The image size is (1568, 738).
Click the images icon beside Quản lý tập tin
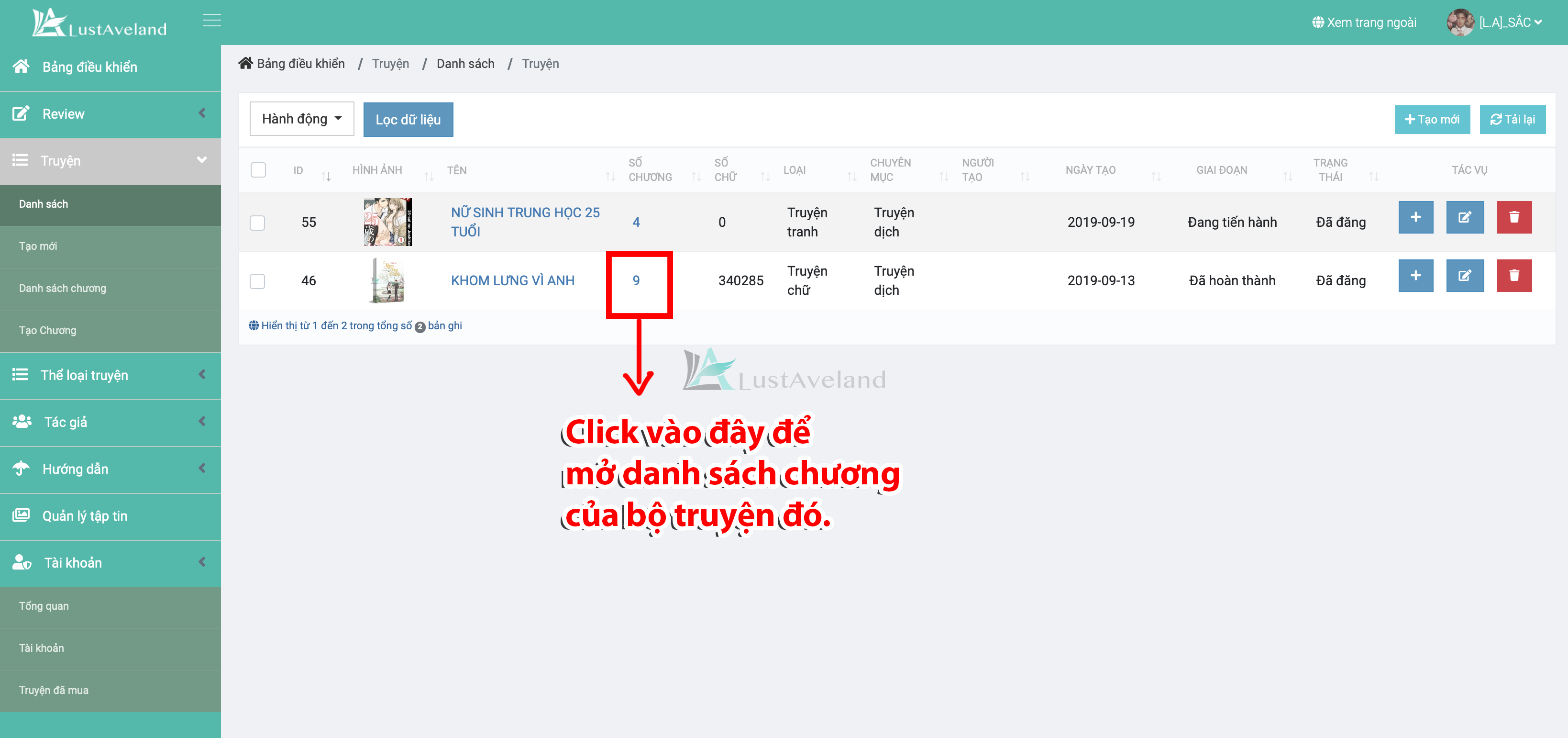(21, 515)
